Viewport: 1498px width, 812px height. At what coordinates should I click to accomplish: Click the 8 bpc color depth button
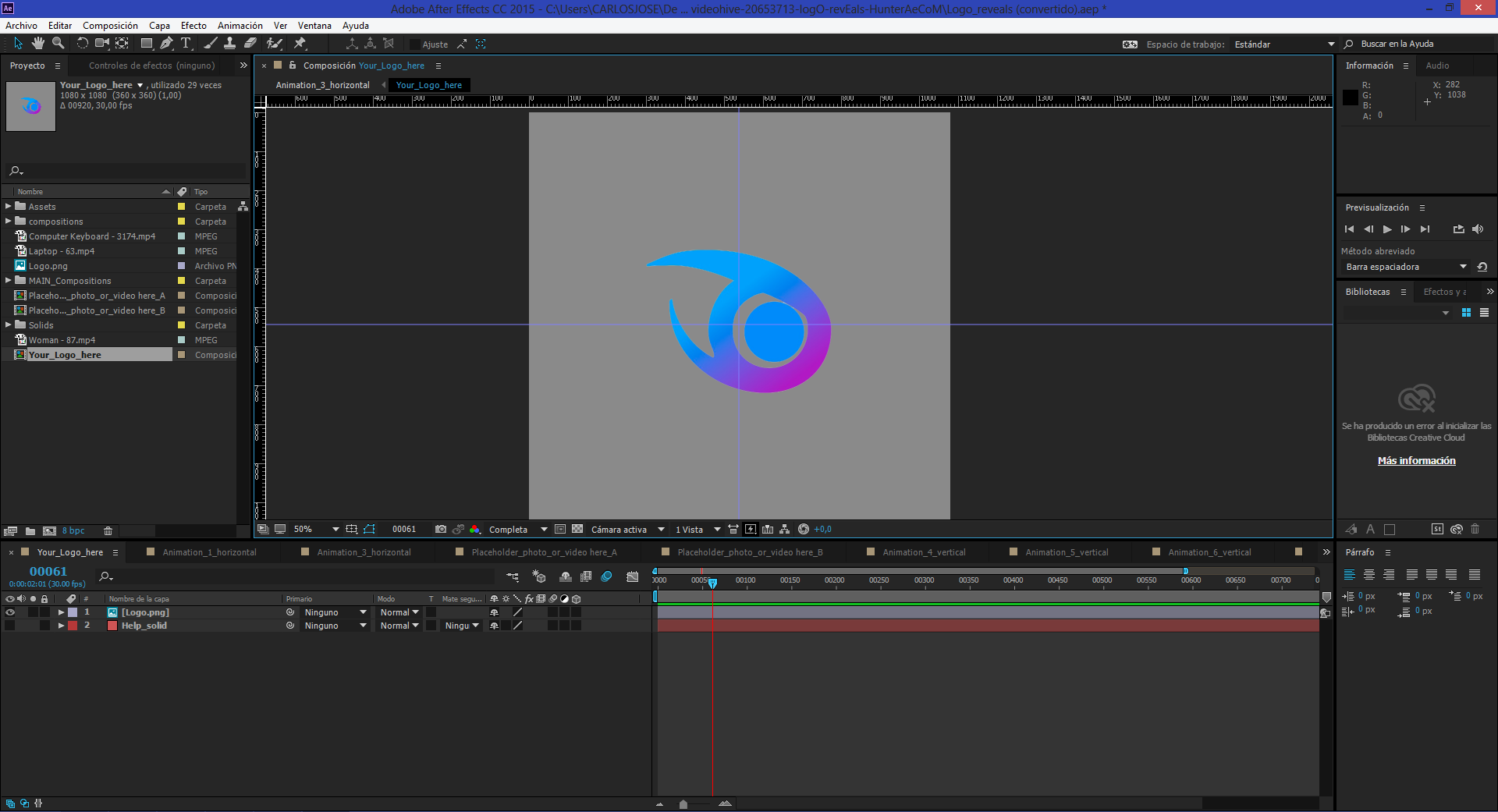point(73,531)
